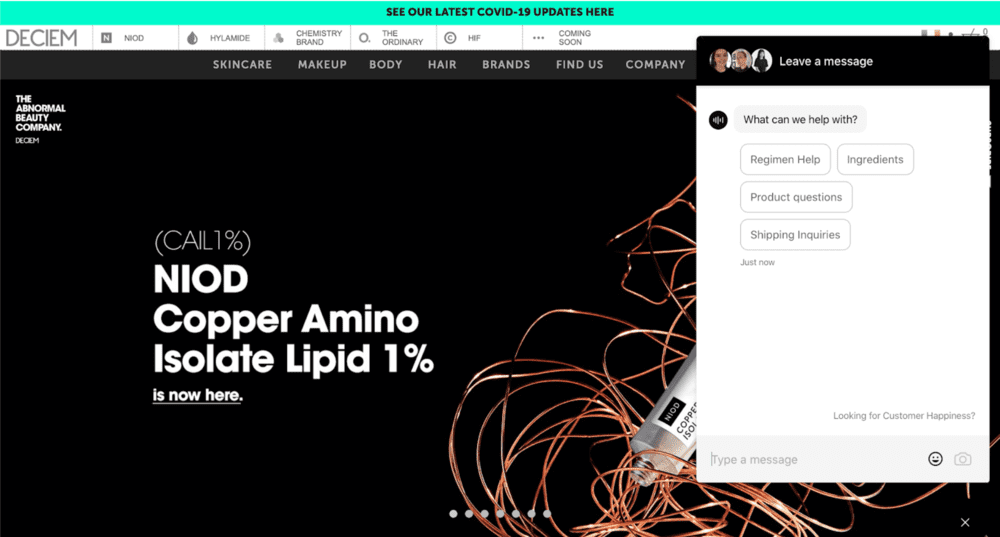Click the camera attachment icon in chat
The image size is (1000, 537).
(962, 459)
